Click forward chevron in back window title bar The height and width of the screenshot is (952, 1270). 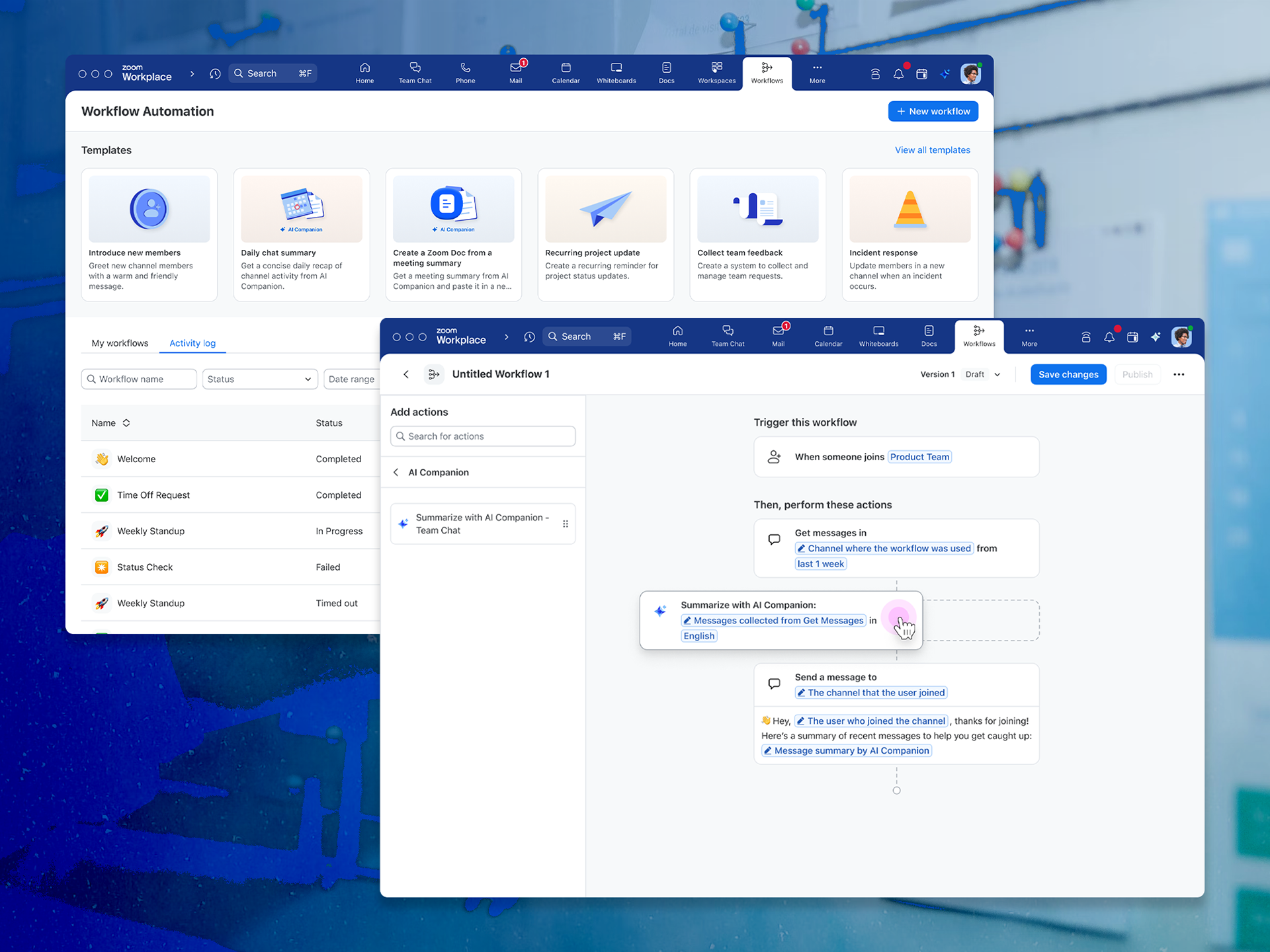pyautogui.click(x=192, y=73)
